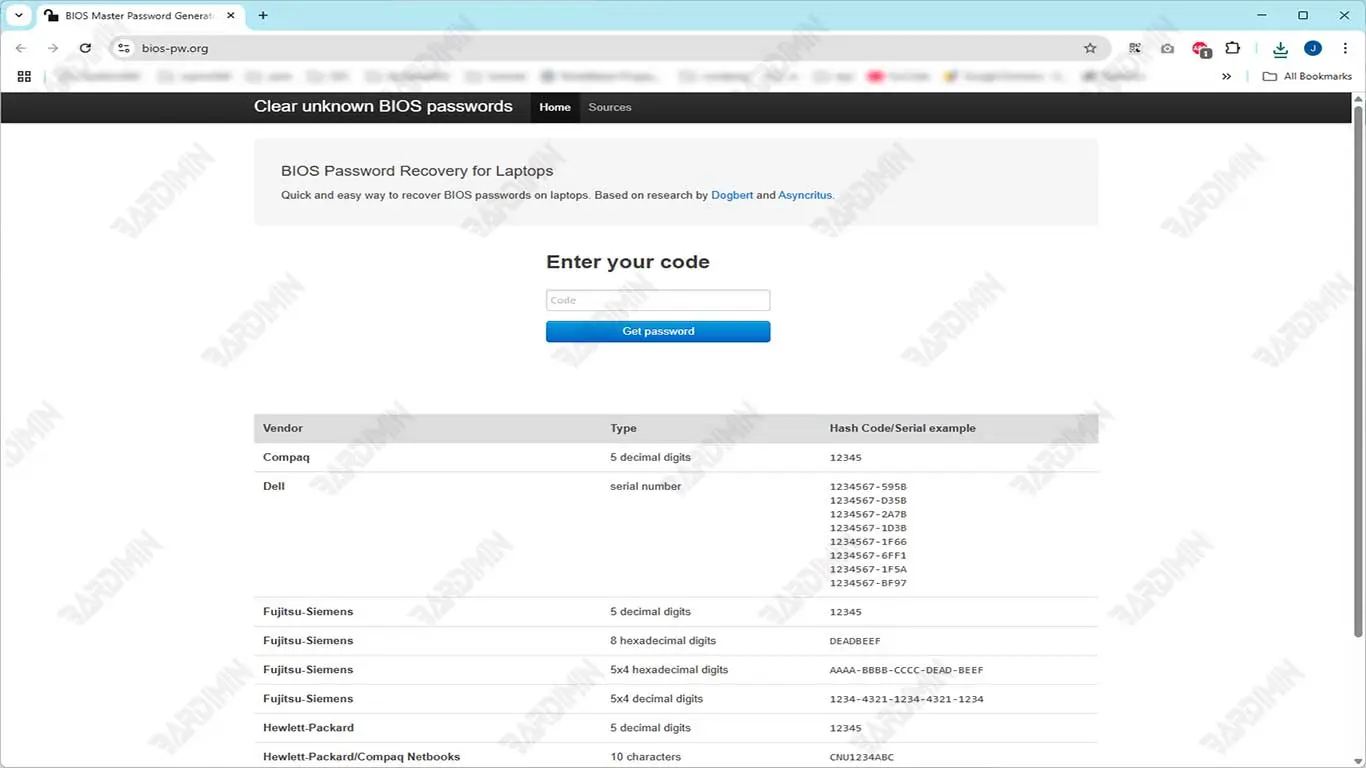Open the Extensions puzzle icon
Screen dimensions: 1366x768
[x=1232, y=48]
